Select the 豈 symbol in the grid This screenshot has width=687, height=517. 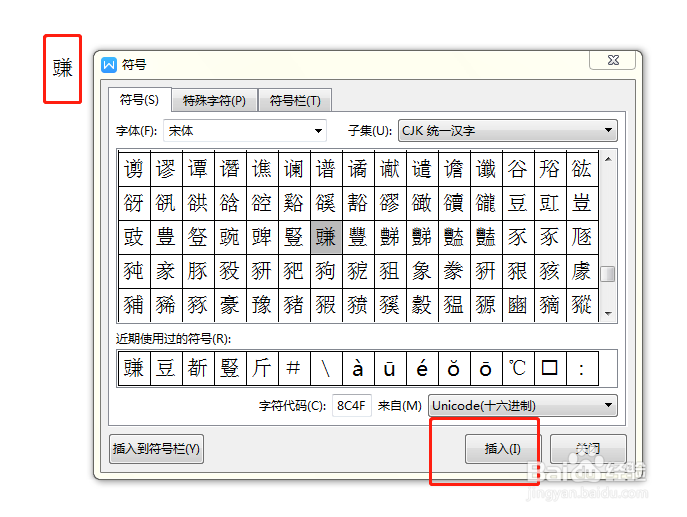(582, 203)
